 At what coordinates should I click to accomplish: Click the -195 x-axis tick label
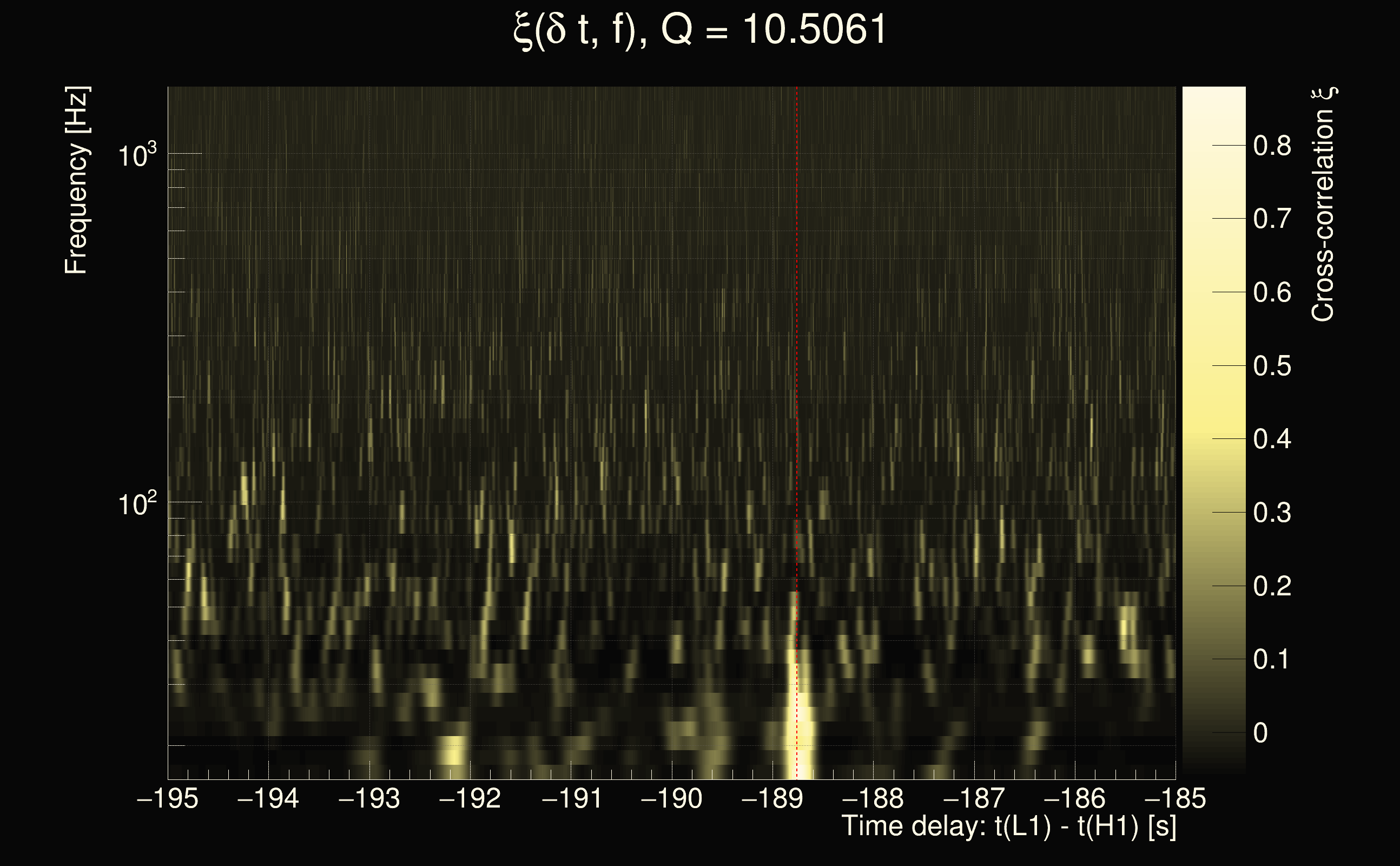pyautogui.click(x=168, y=799)
